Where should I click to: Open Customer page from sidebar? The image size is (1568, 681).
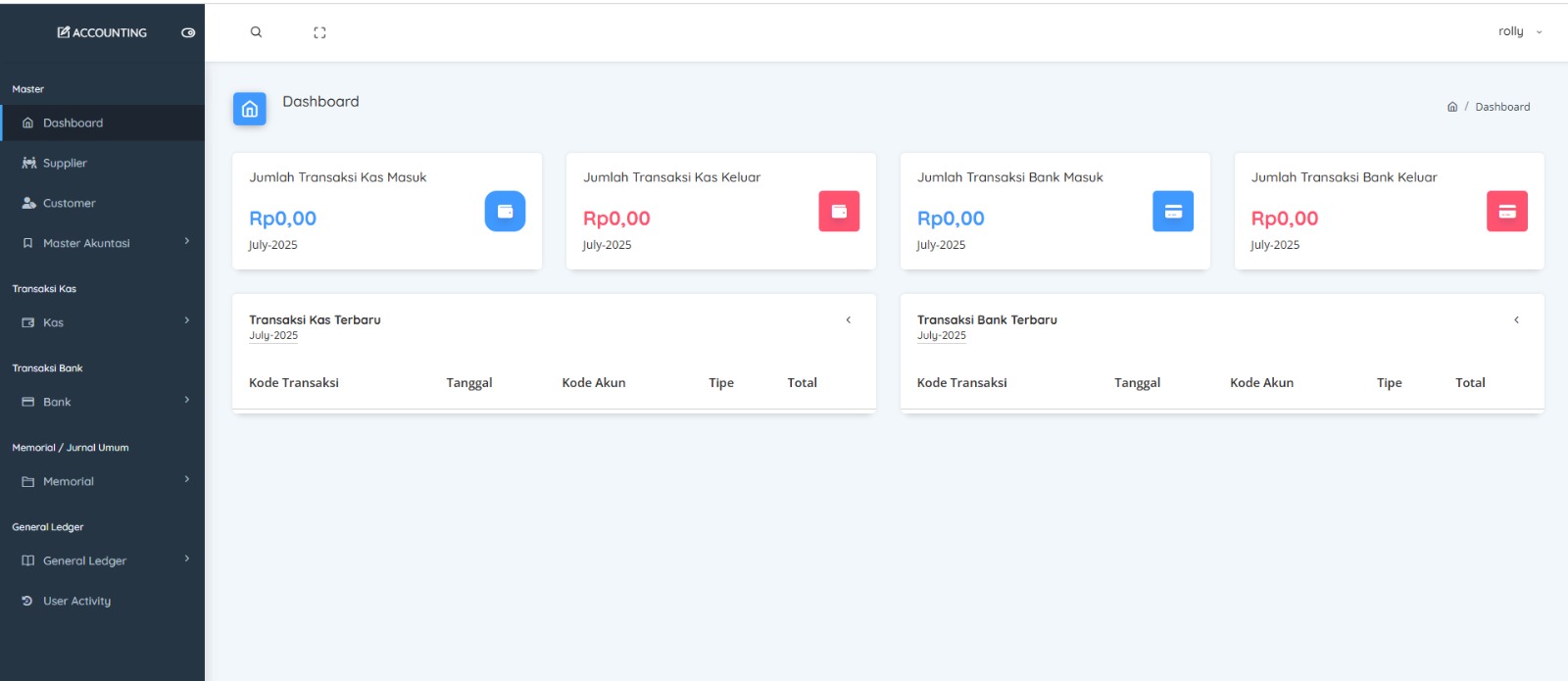point(103,203)
